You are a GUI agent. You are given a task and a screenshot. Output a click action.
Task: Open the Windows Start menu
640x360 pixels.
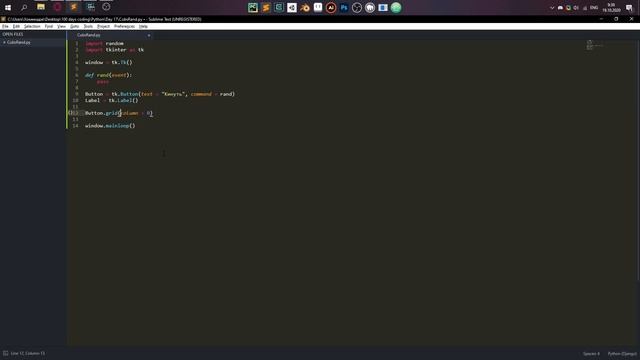pos(8,7)
